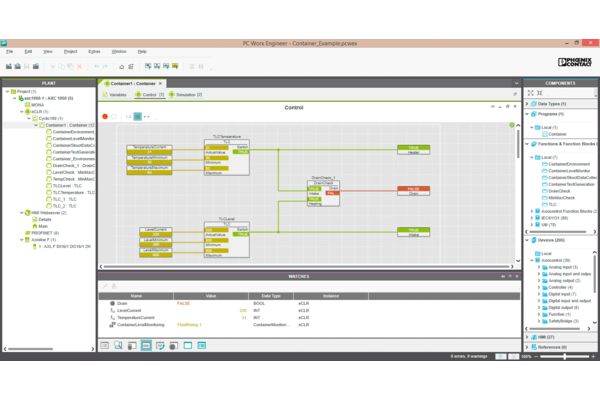Image resolution: width=600 pixels, height=400 pixels.
Task: Click the Value column header in Watches
Action: point(211,296)
